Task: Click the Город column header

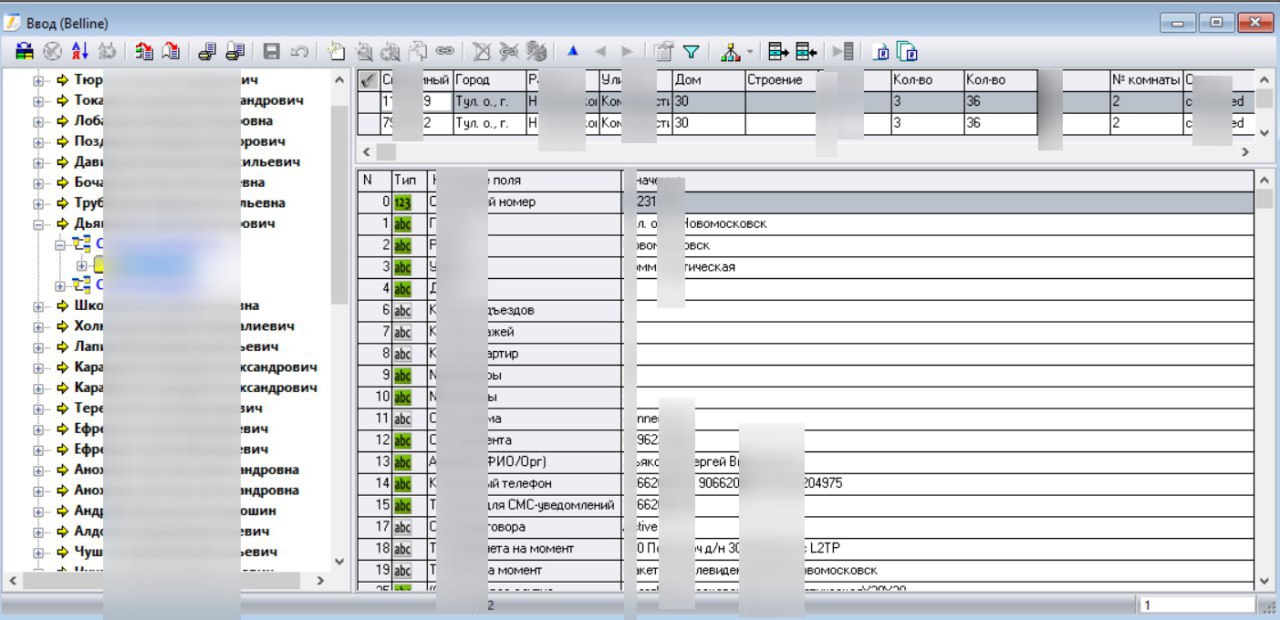Action: [x=487, y=80]
